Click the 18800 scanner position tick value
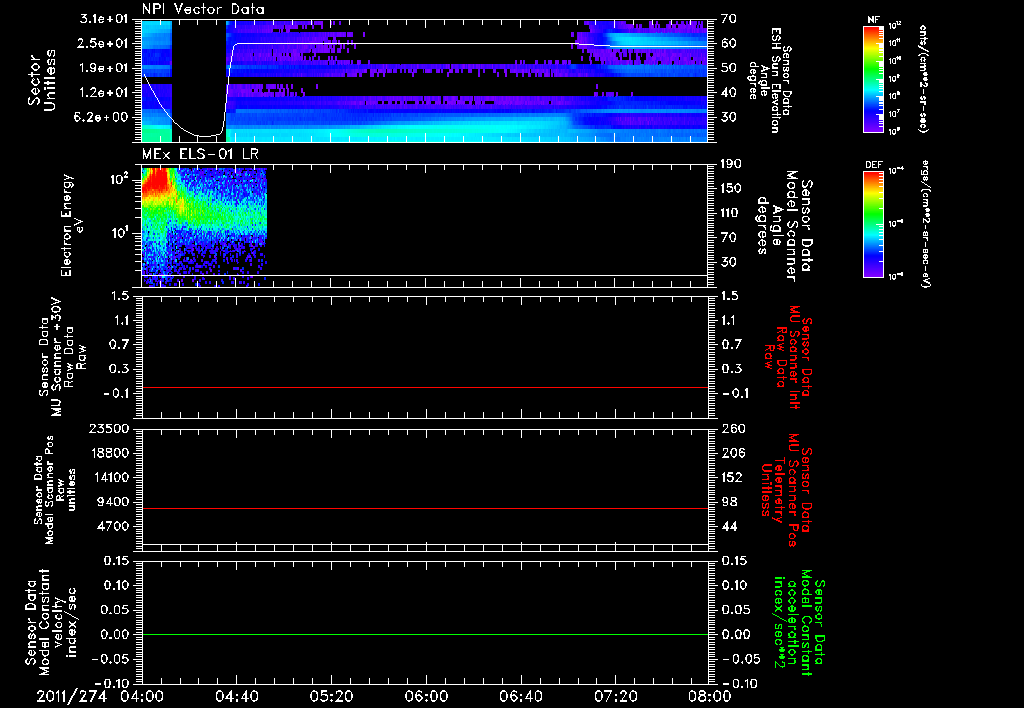Screen dimensions: 1024x708 108,453
